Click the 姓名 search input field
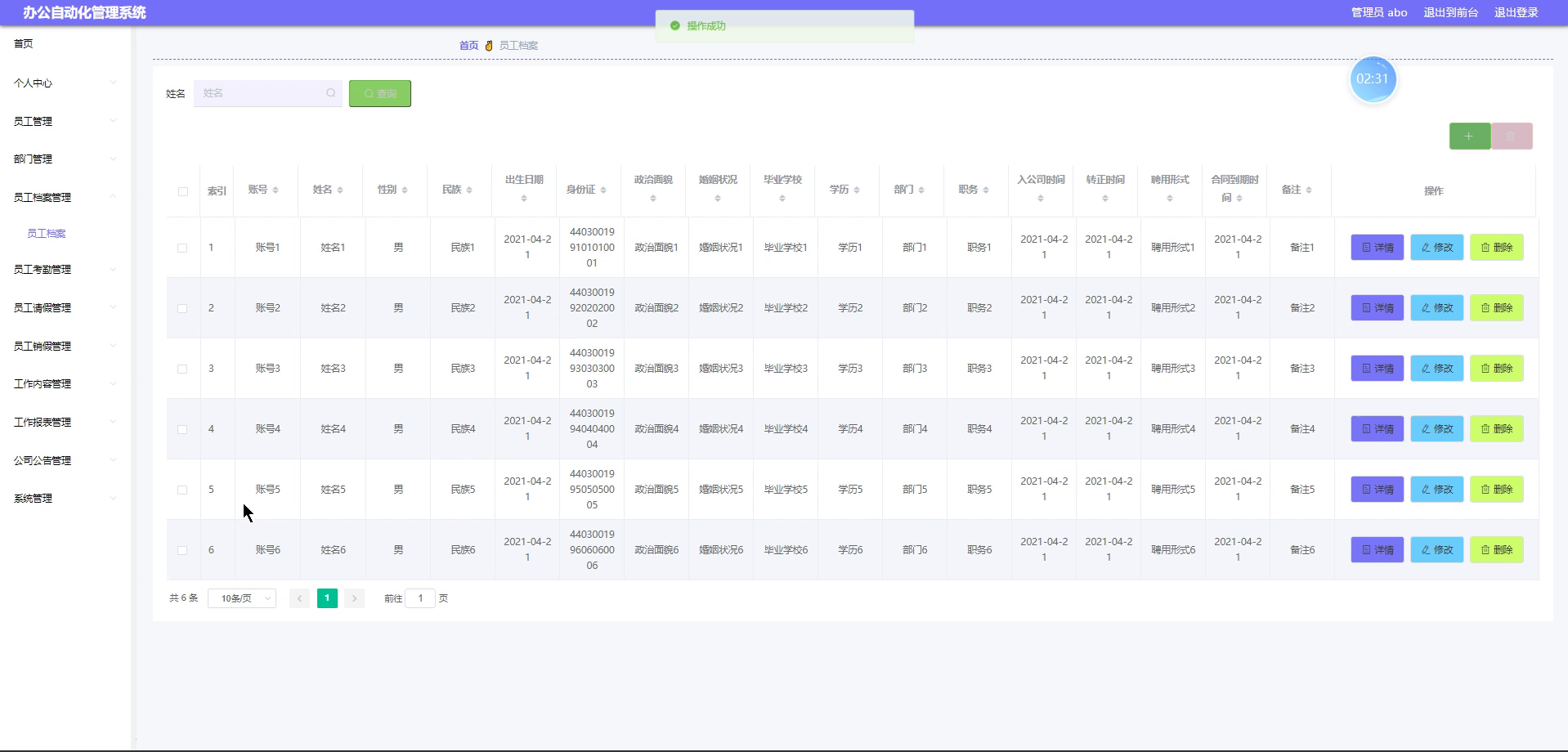Image resolution: width=1568 pixels, height=752 pixels. [x=267, y=93]
